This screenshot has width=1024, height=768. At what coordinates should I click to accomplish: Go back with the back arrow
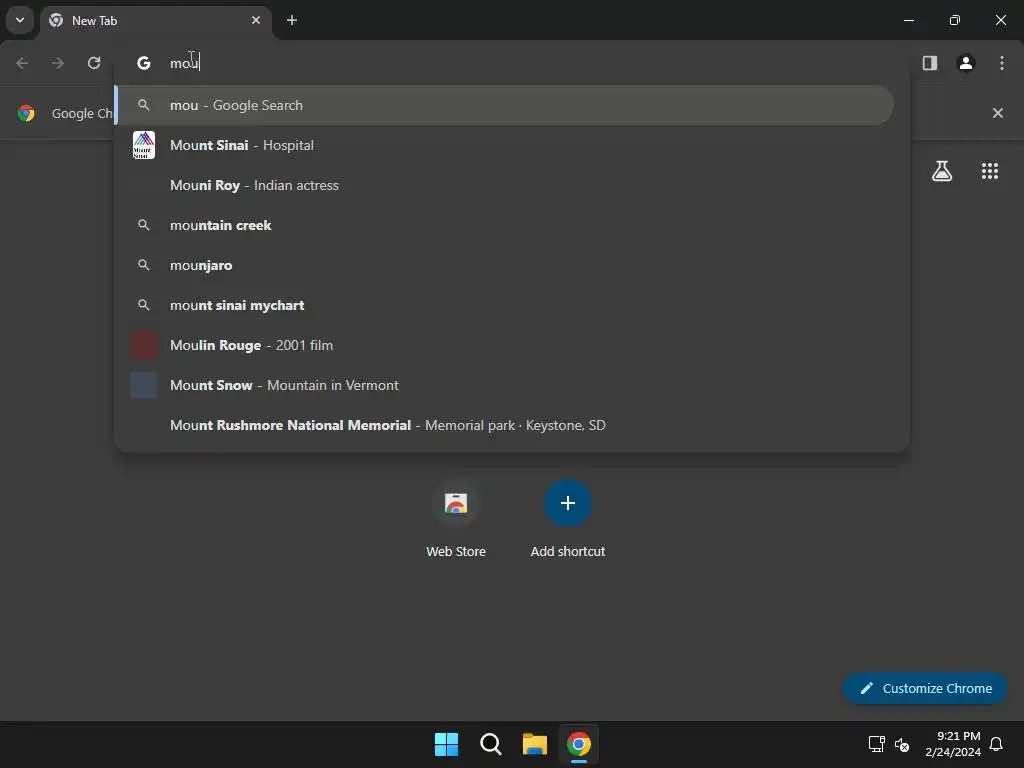point(22,63)
